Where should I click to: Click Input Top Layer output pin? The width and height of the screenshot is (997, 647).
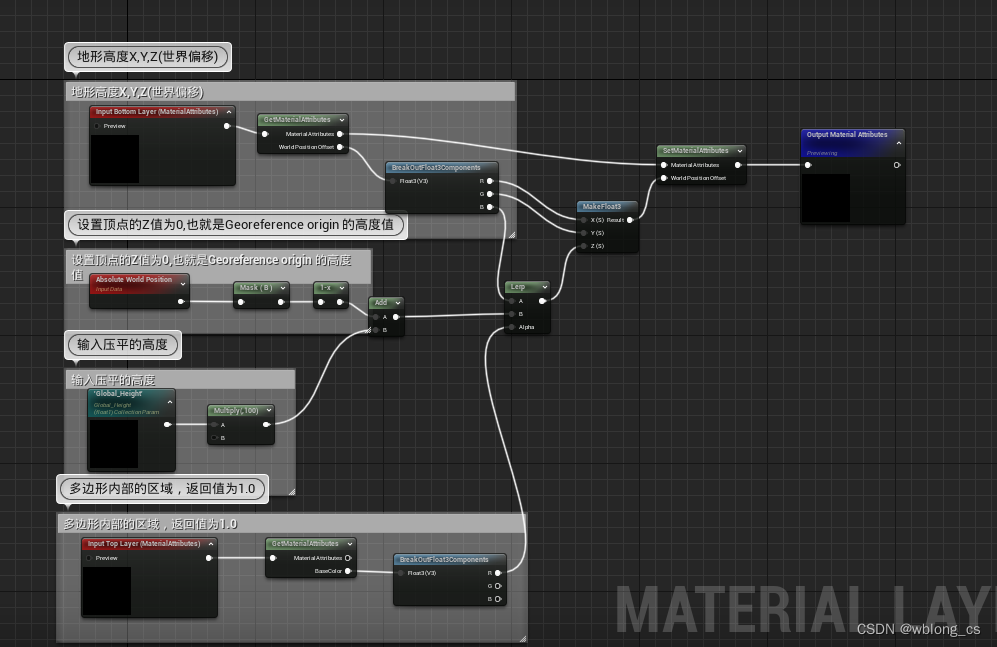pyautogui.click(x=209, y=558)
